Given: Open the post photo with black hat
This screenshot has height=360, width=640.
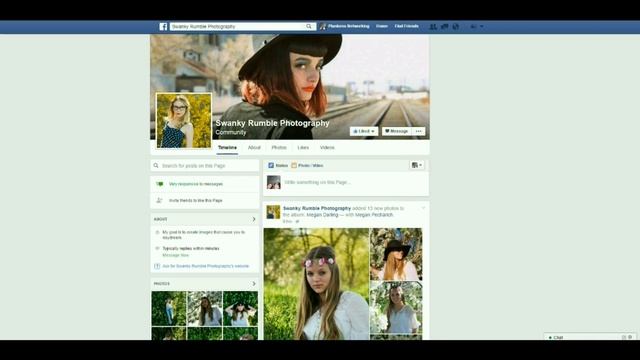Looking at the screenshot, I should [396, 254].
